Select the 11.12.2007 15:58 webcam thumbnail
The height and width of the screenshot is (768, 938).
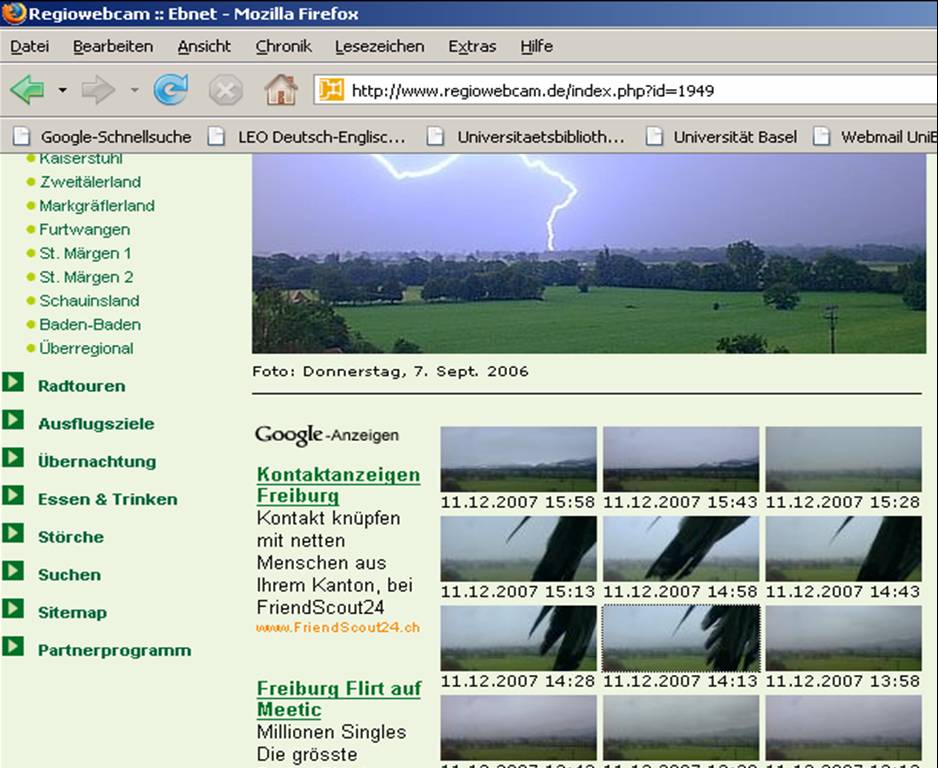coord(518,459)
